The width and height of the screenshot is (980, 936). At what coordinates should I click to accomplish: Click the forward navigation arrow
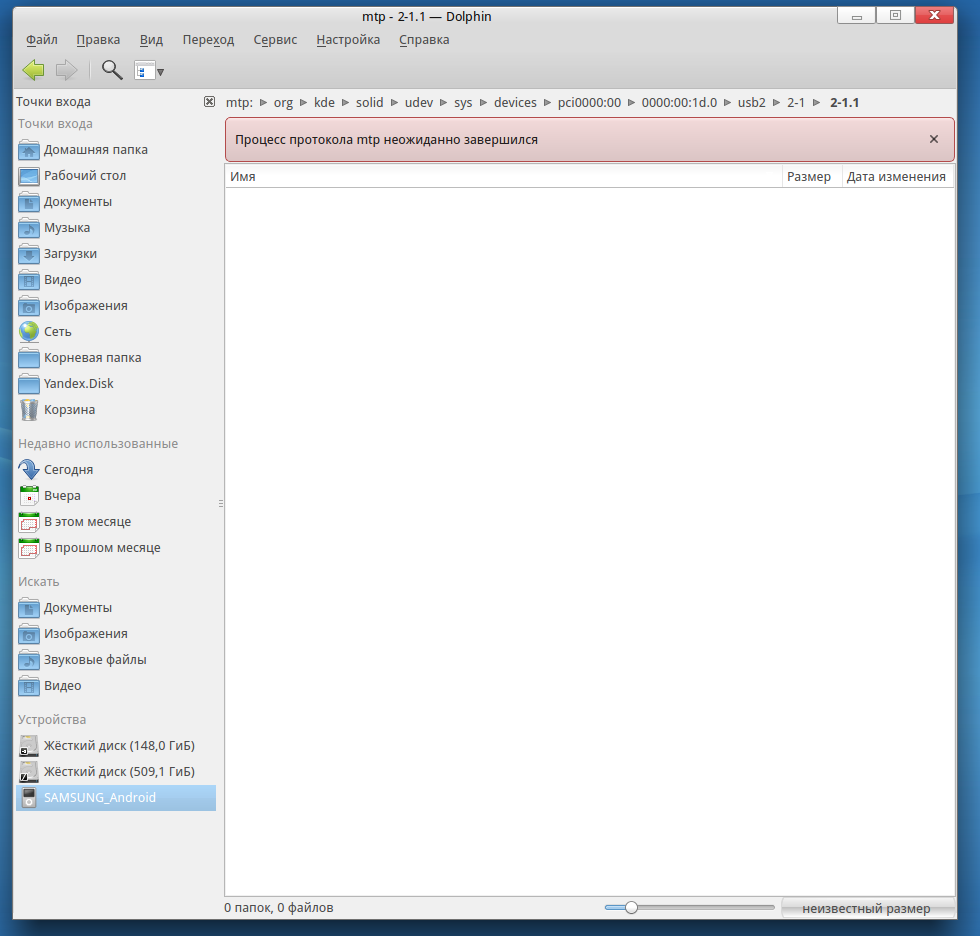(66, 70)
